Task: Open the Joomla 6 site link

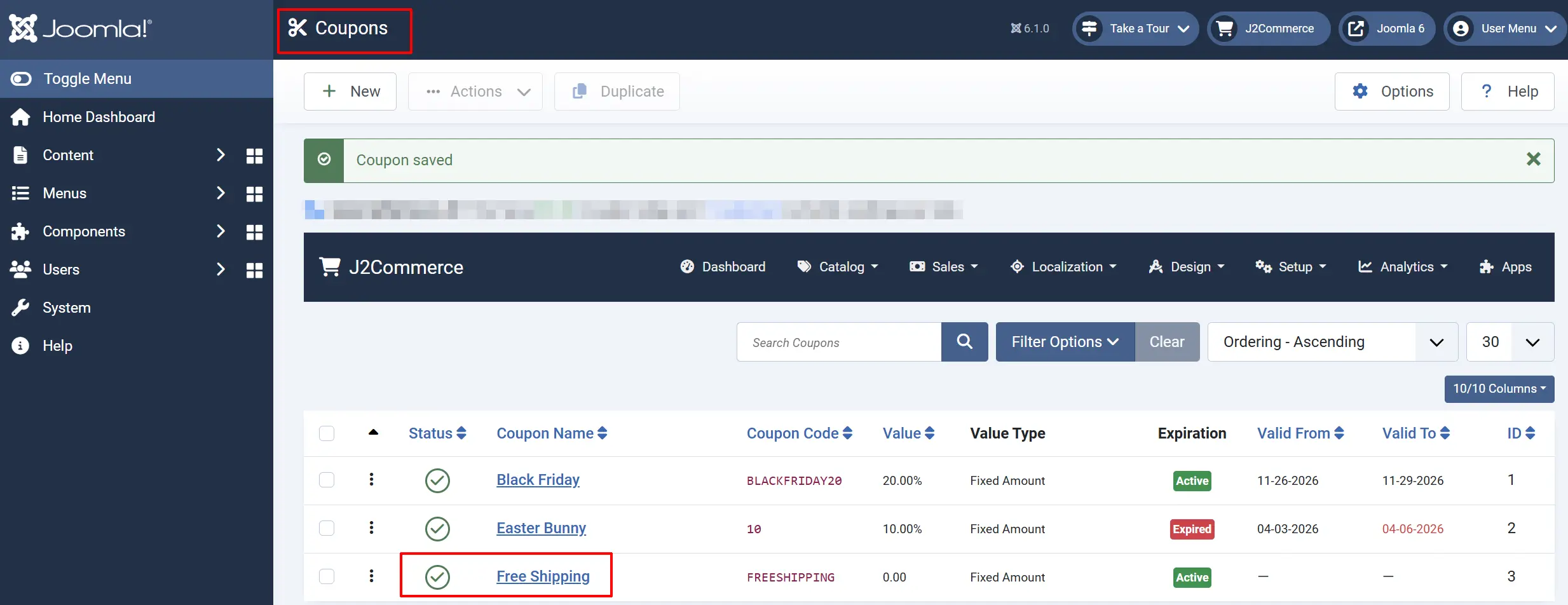Action: tap(1387, 29)
